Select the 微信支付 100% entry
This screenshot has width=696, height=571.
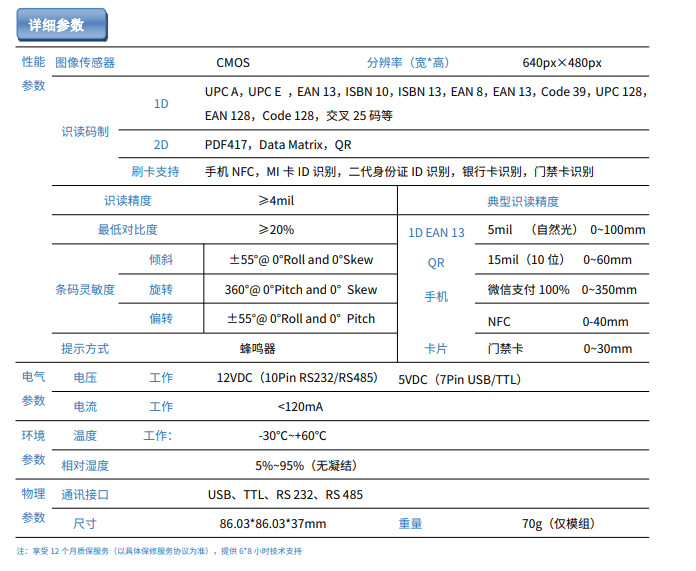click(x=528, y=290)
